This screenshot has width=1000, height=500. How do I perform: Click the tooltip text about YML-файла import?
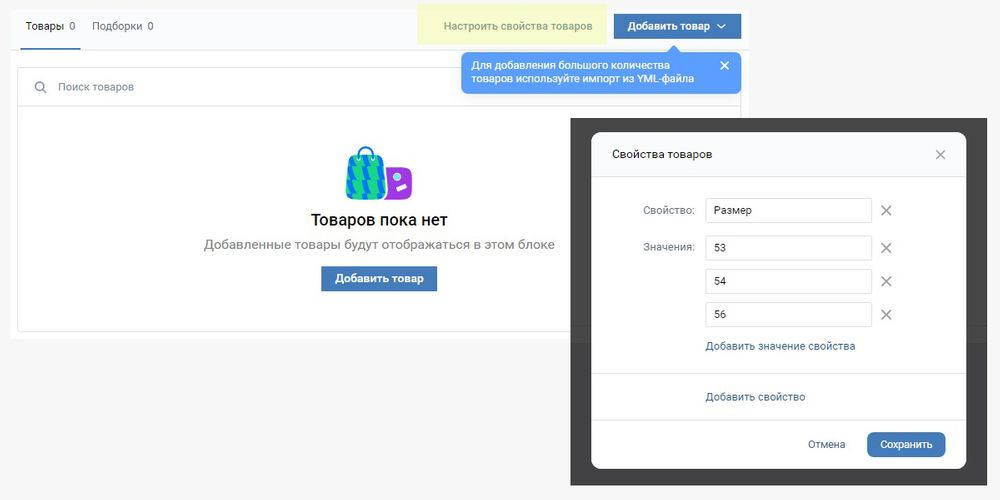coord(582,72)
